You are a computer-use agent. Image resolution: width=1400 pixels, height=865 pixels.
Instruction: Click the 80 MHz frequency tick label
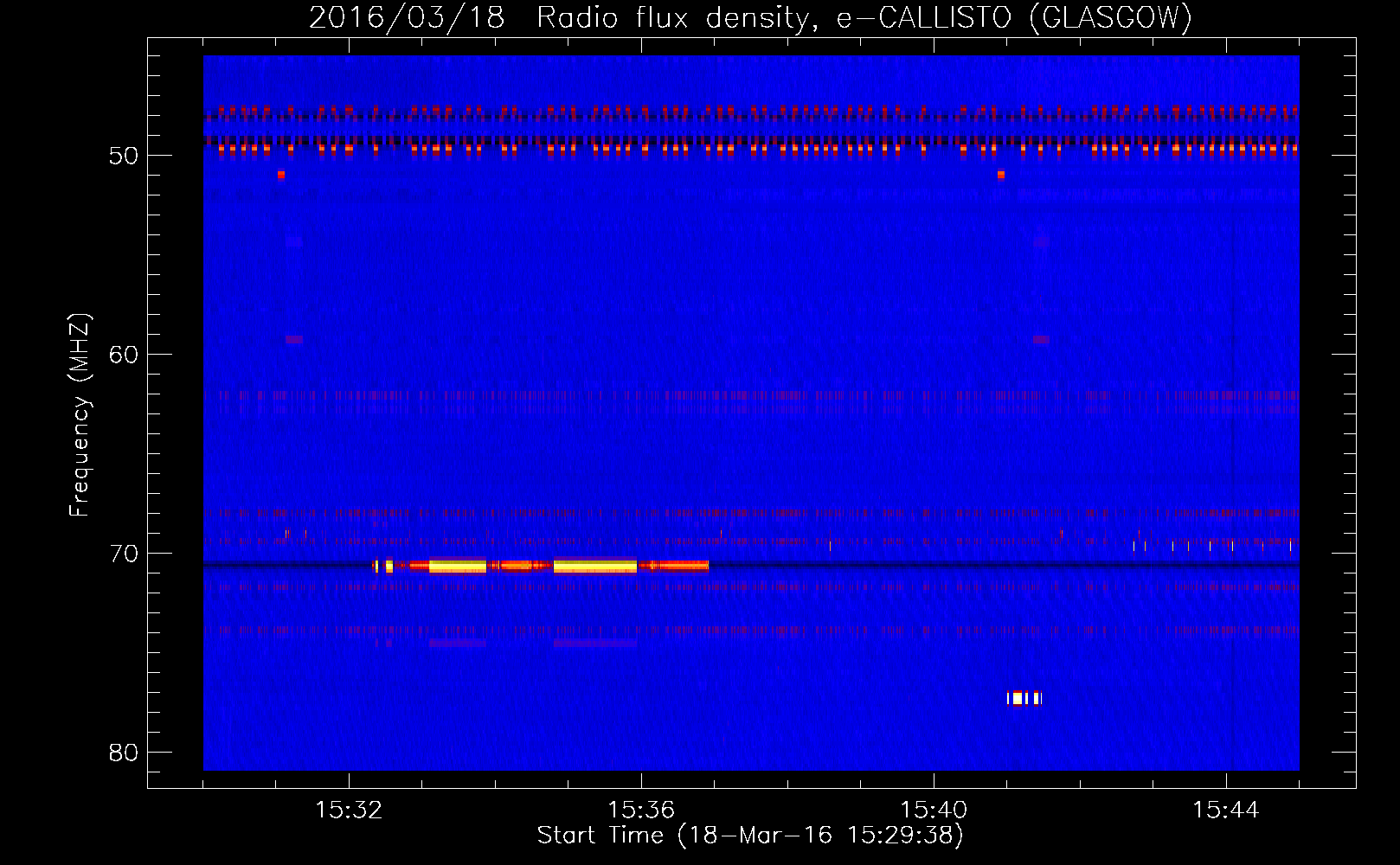(124, 753)
